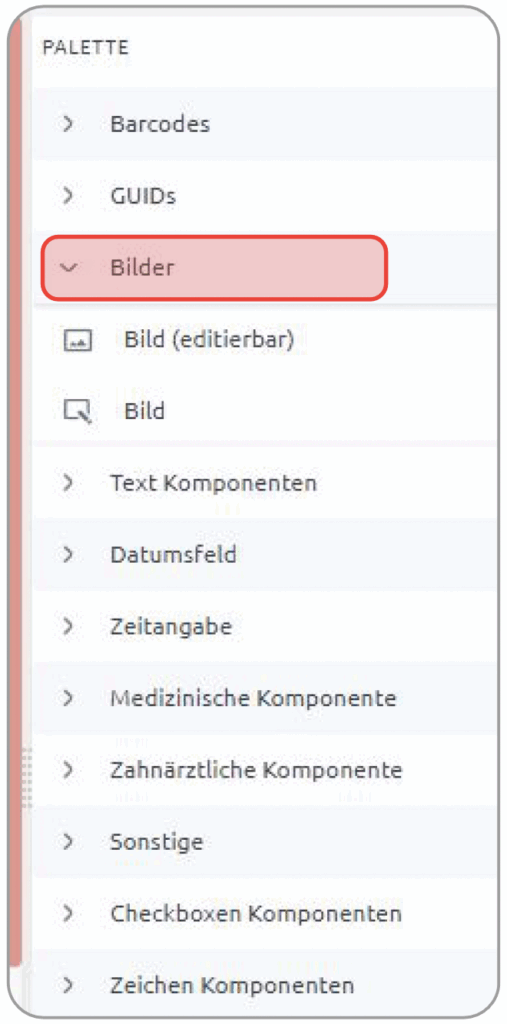Select the Bild palette item
The image size is (507, 1024).
pyautogui.click(x=144, y=412)
